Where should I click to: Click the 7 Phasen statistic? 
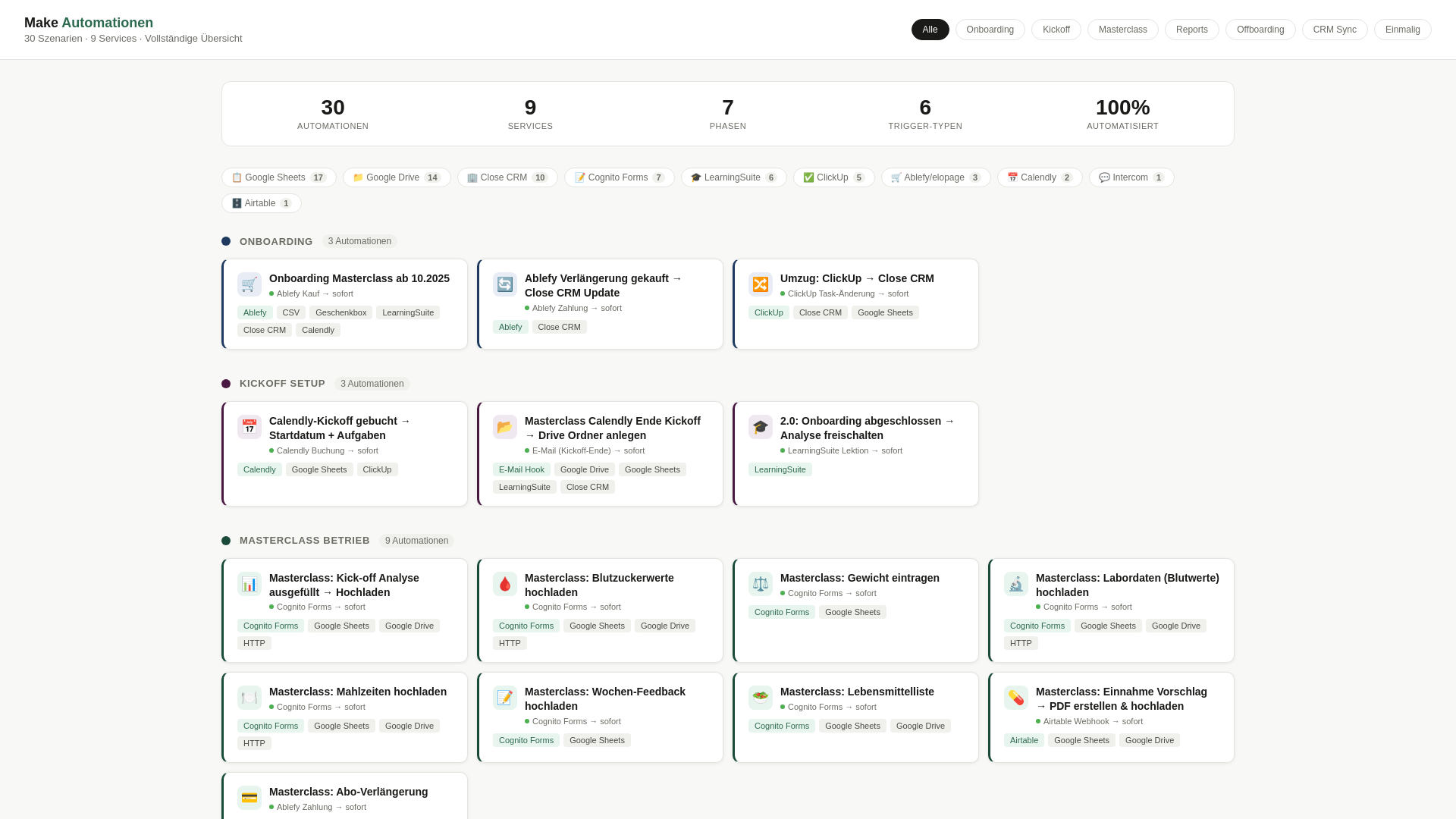(x=728, y=114)
